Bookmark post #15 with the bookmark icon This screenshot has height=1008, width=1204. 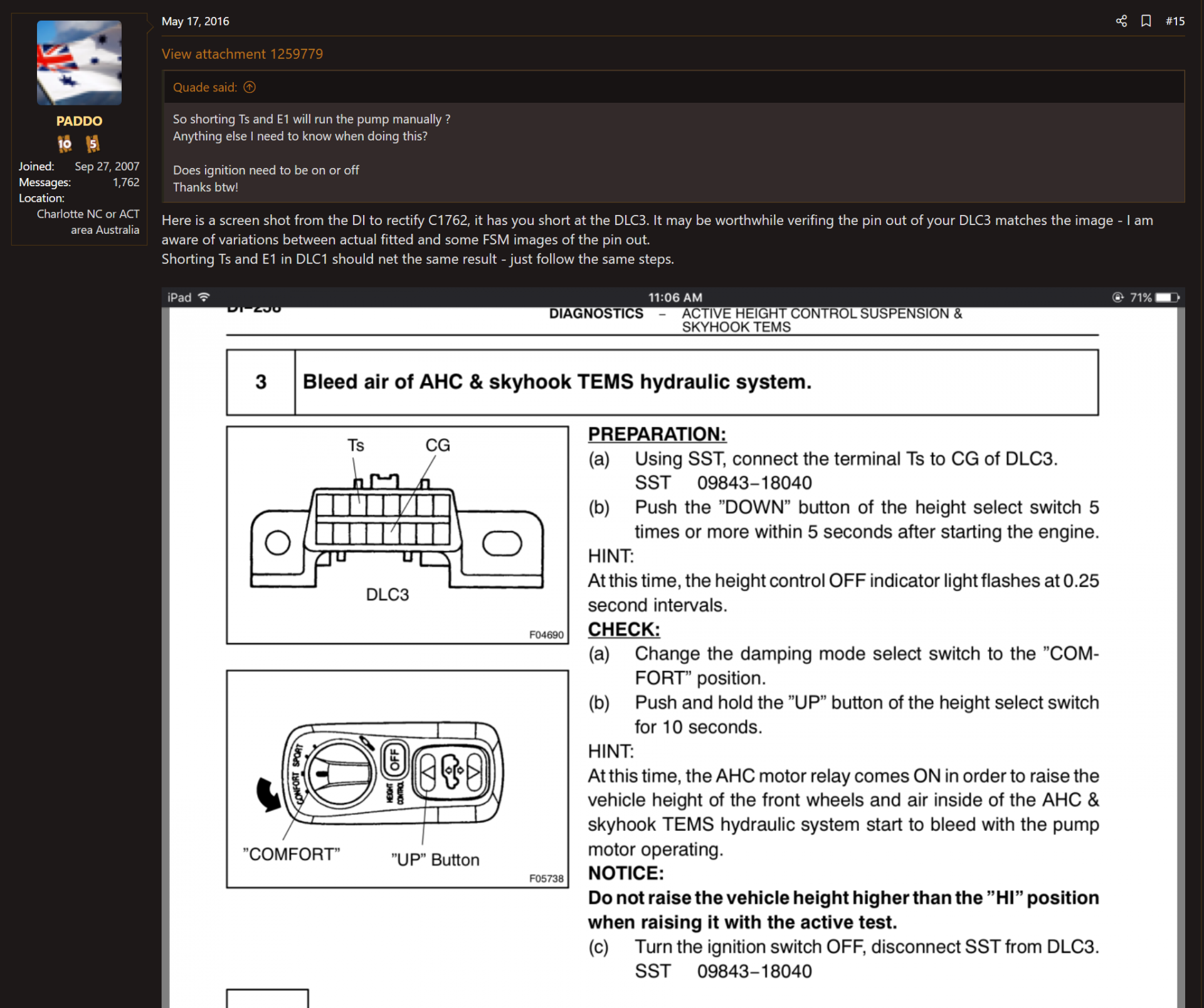[x=1146, y=21]
